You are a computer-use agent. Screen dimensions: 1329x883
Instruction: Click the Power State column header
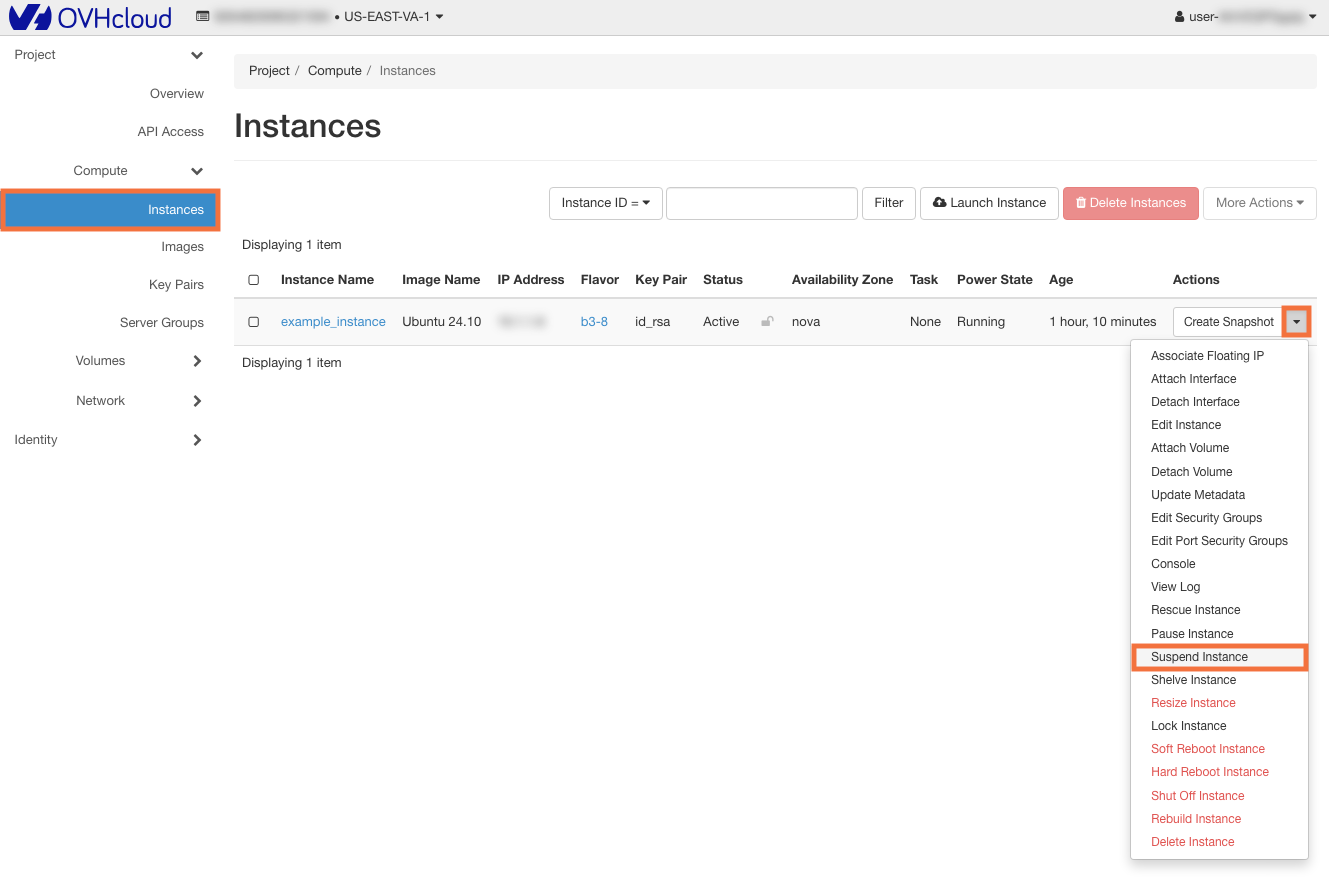995,280
